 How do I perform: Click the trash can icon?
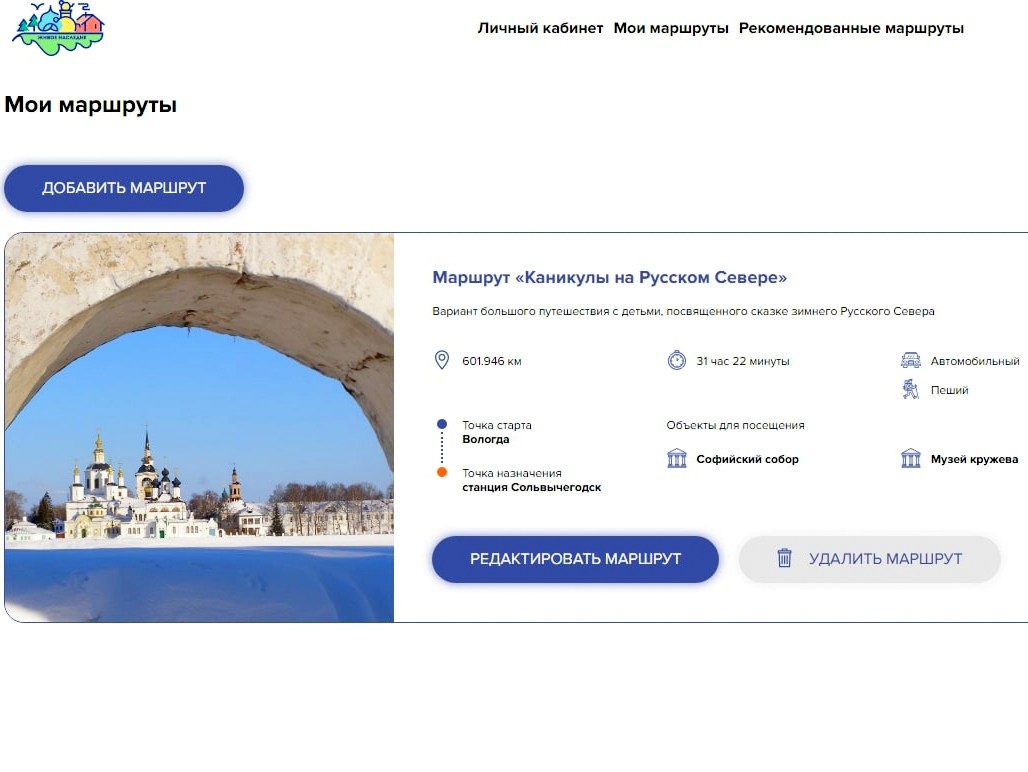pyautogui.click(x=785, y=558)
